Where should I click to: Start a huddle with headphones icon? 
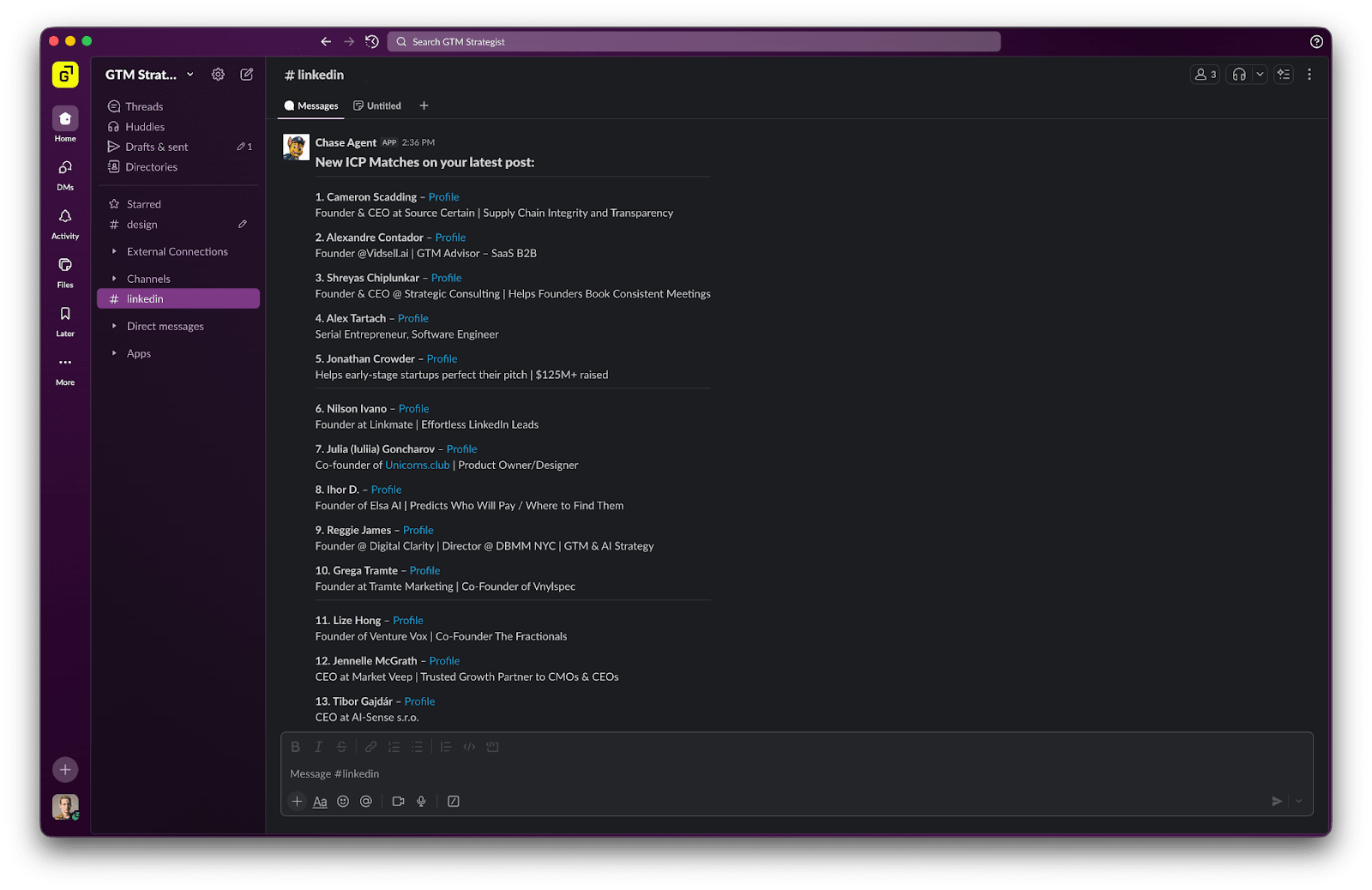pyautogui.click(x=1239, y=75)
